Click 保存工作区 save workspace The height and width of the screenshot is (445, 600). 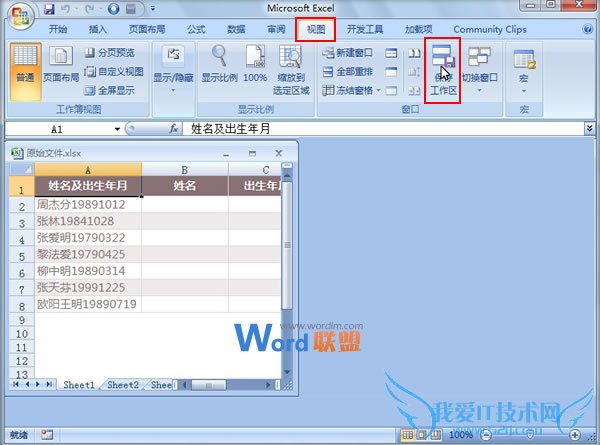443,70
